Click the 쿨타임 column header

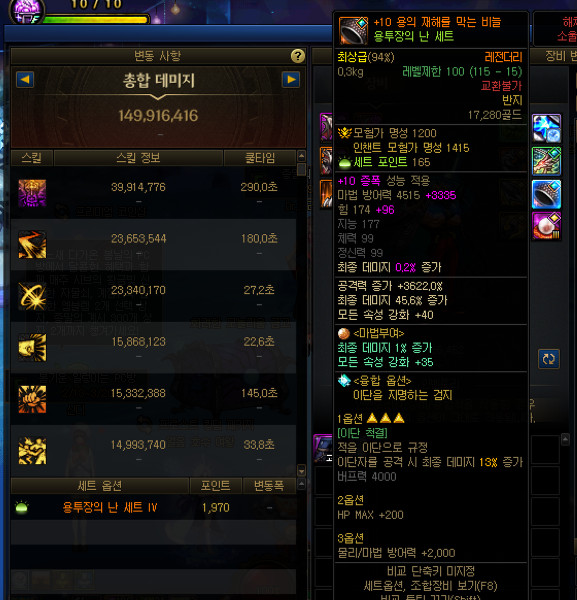tap(260, 158)
